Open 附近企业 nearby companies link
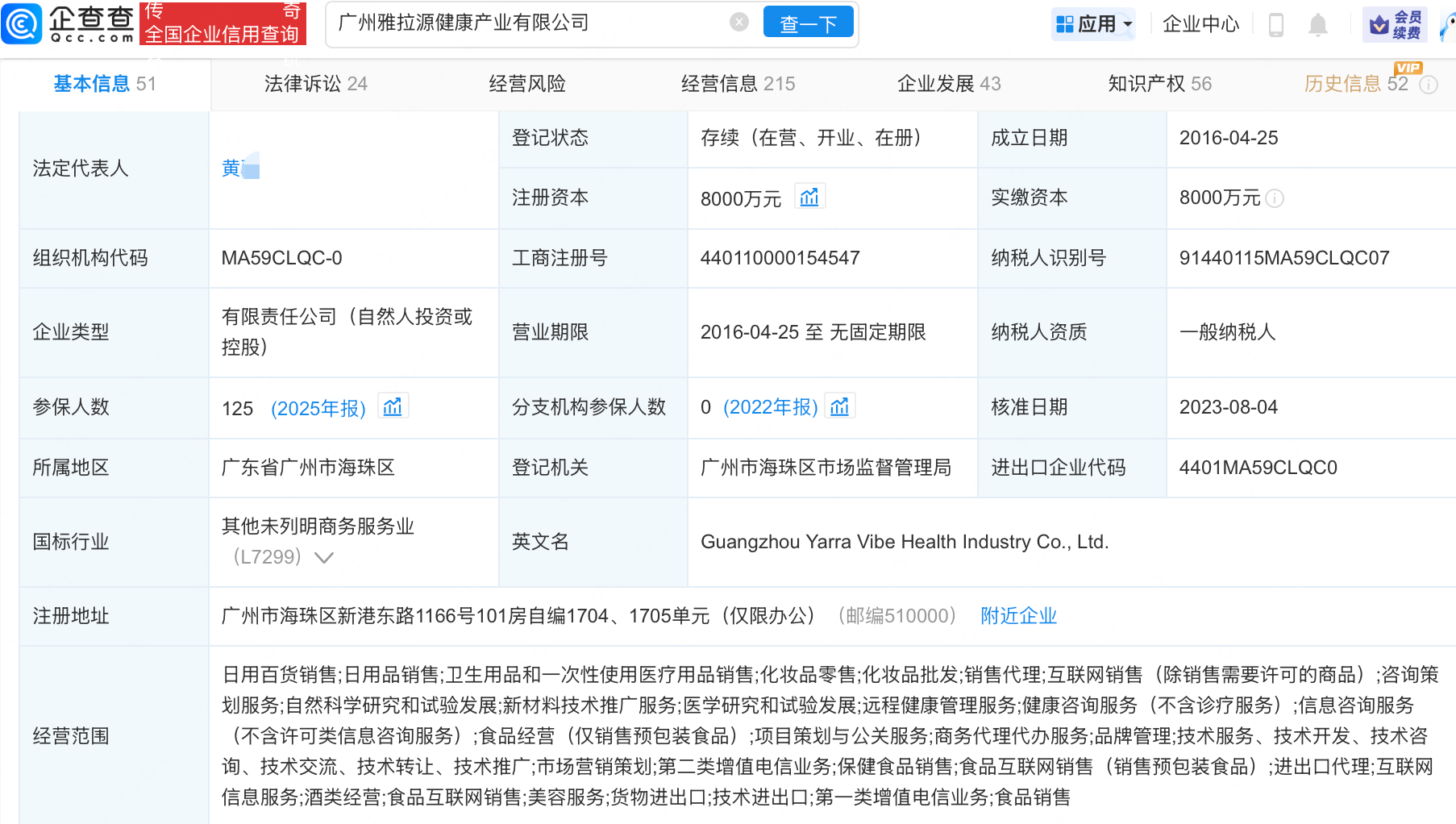This screenshot has width=1456, height=824. (1018, 616)
